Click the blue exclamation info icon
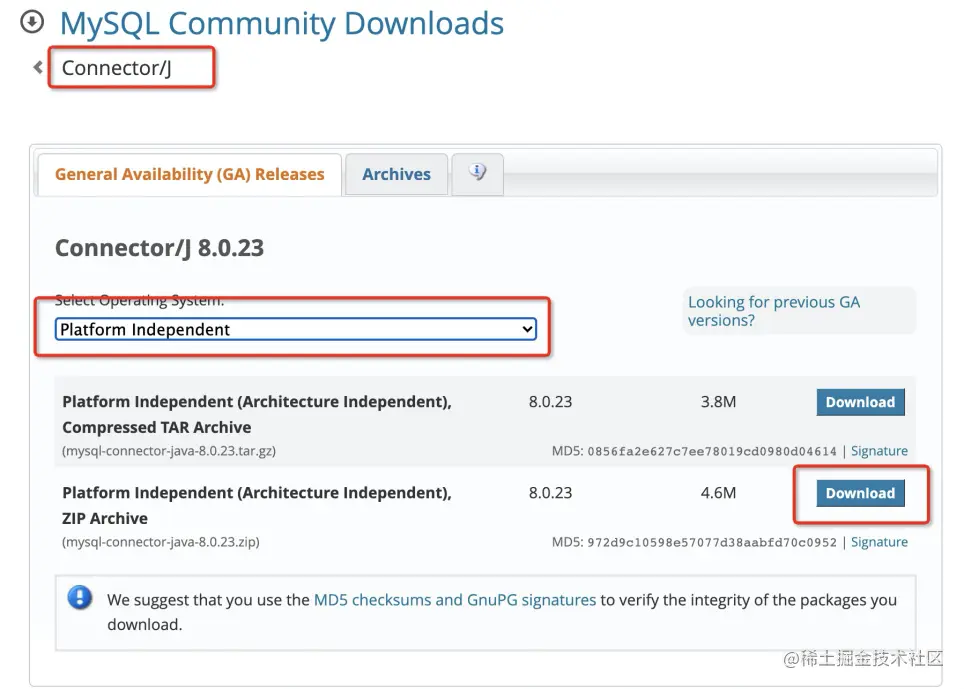The image size is (964, 689). 80,597
